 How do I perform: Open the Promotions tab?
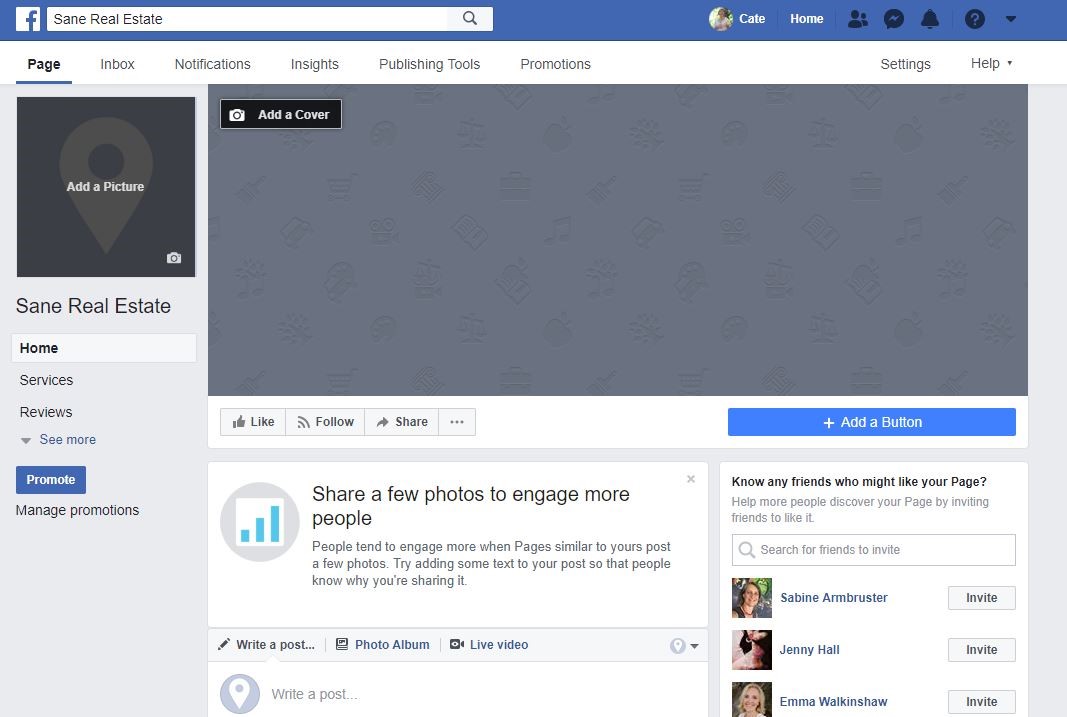pyautogui.click(x=555, y=64)
